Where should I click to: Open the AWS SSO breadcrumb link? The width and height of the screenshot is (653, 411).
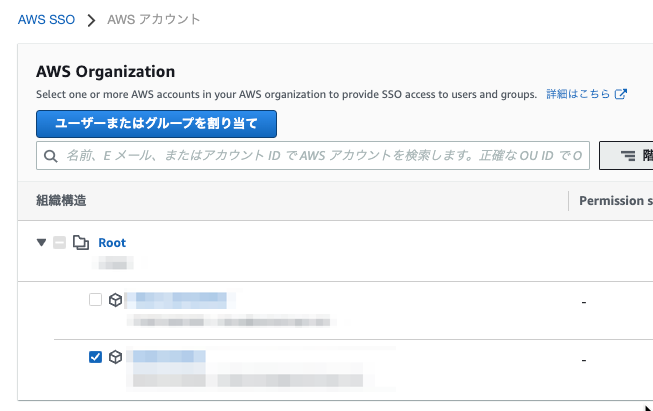tap(46, 20)
